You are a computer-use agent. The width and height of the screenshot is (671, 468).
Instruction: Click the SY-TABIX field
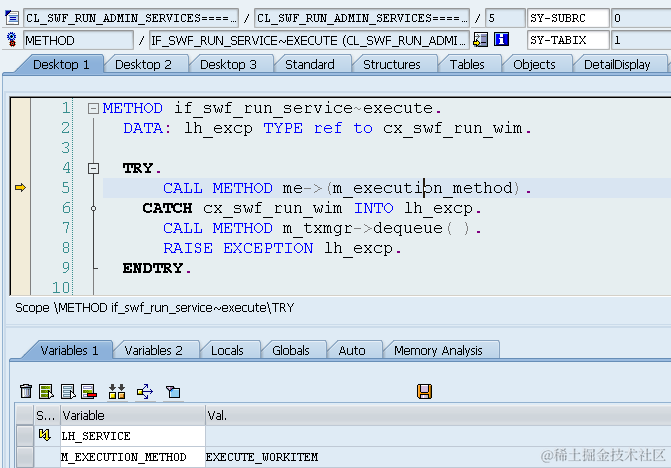(x=568, y=40)
